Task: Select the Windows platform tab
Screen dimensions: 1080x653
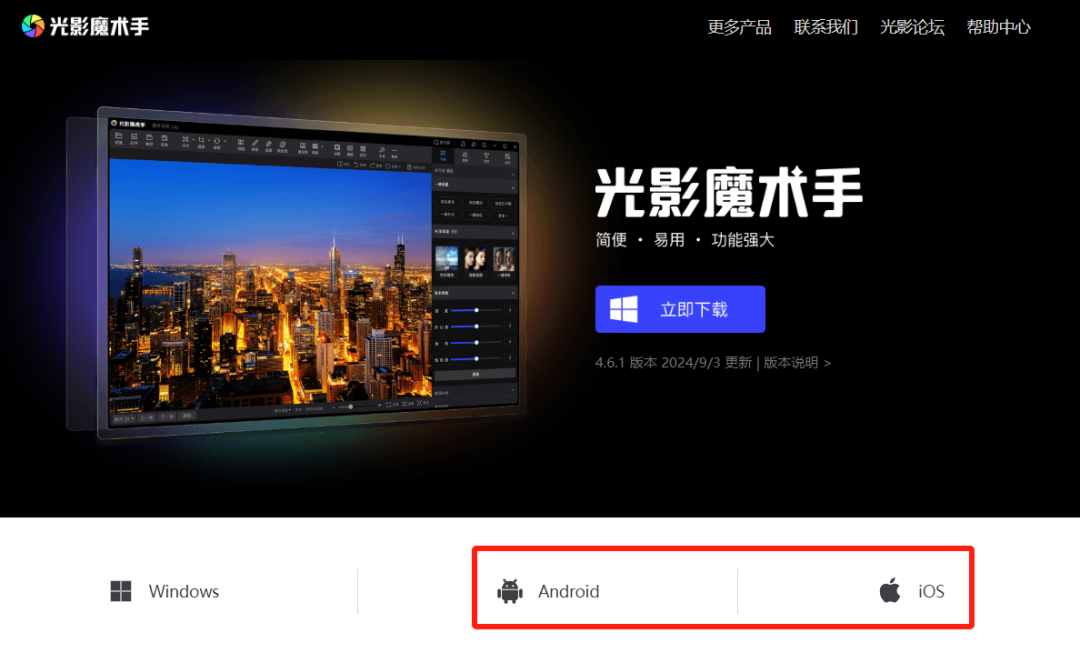Action: [165, 591]
